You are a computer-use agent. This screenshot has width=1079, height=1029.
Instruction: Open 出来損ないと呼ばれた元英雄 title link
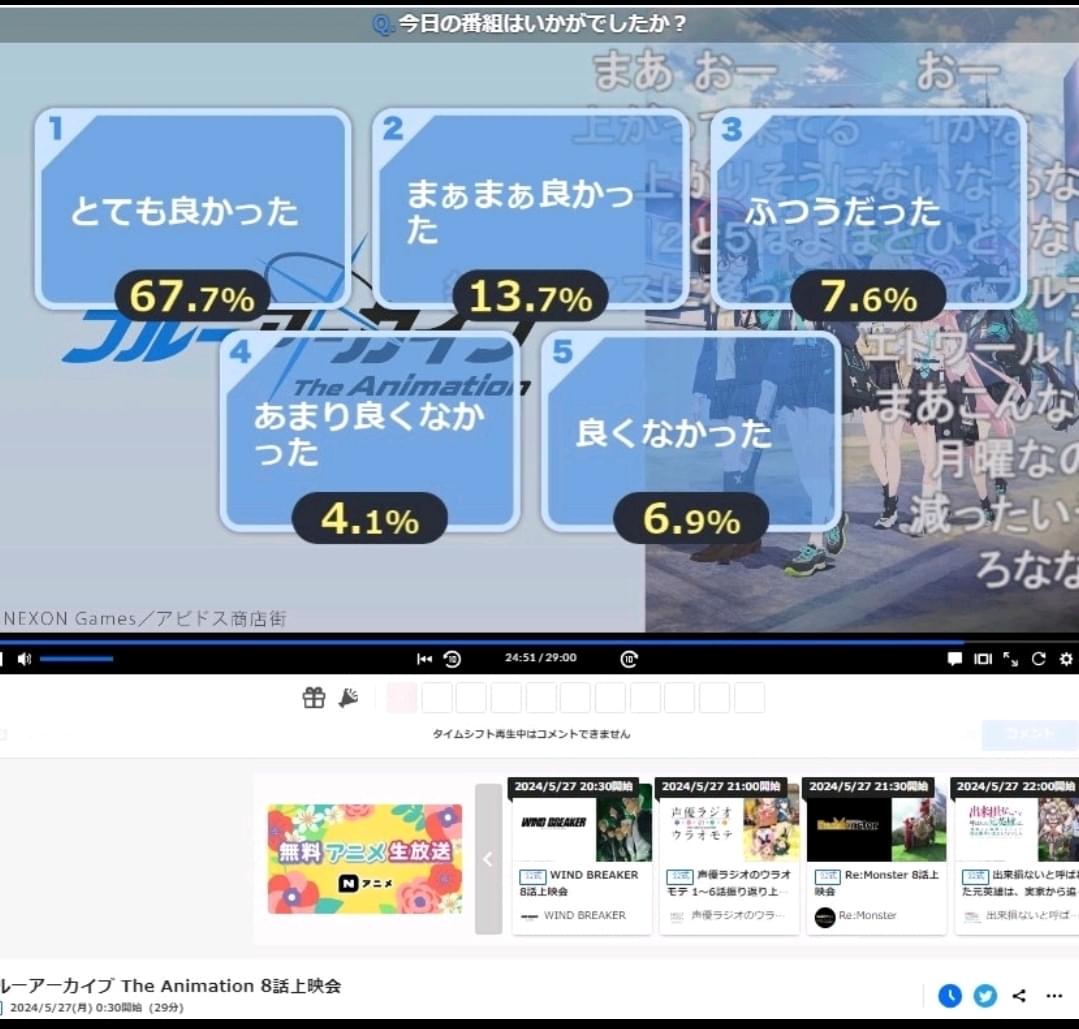click(x=1020, y=883)
